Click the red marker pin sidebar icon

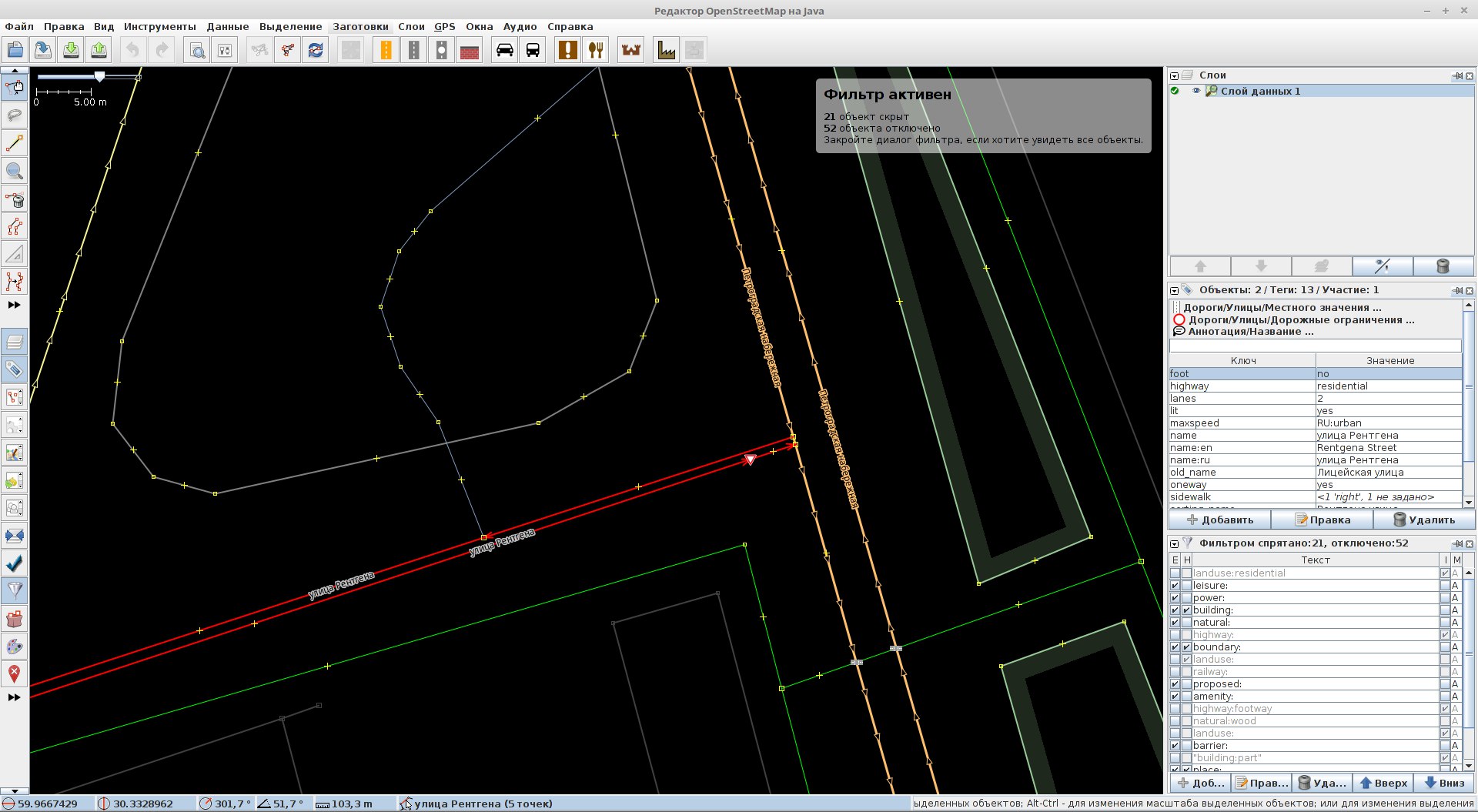[15, 674]
